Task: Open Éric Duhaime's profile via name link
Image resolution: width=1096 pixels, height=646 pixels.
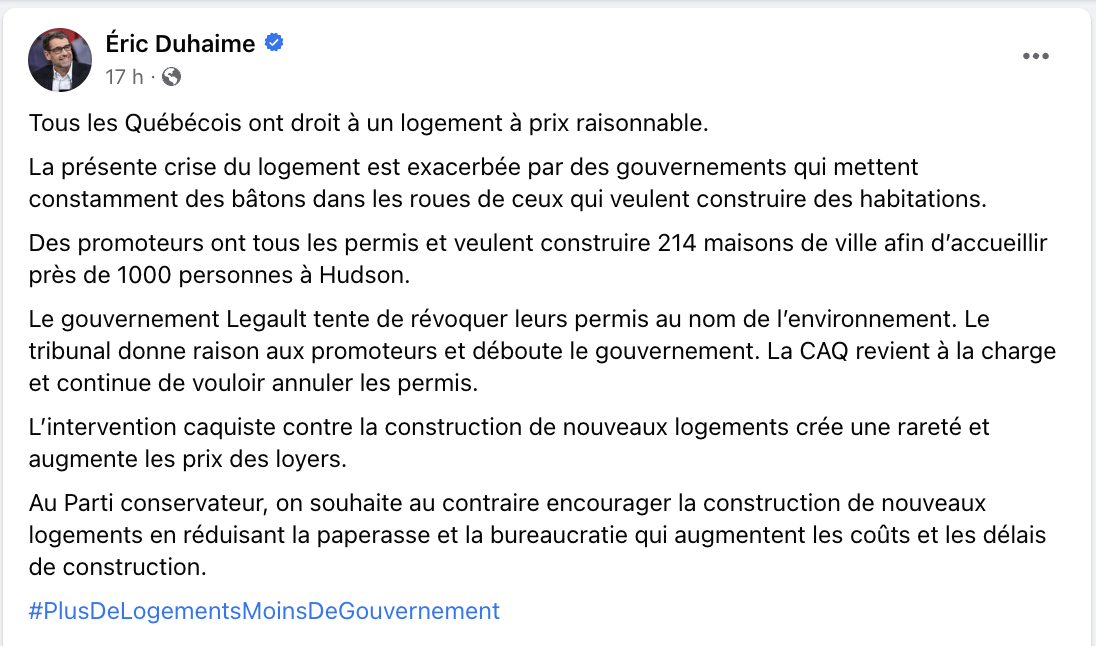Action: 180,43
